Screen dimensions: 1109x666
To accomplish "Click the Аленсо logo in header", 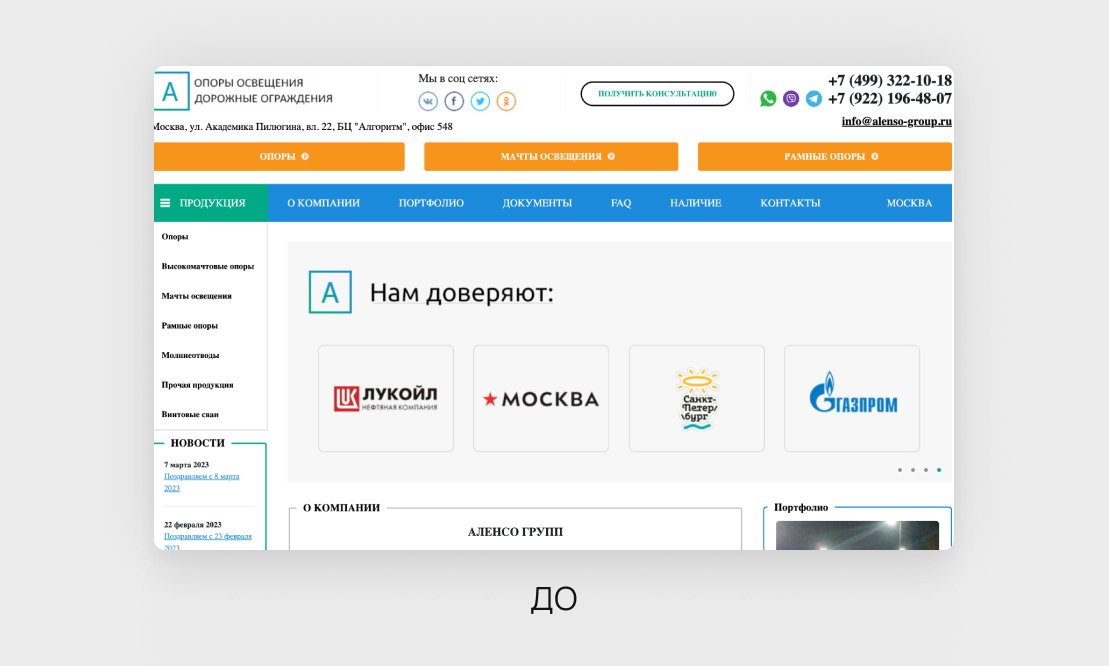I will tap(171, 91).
